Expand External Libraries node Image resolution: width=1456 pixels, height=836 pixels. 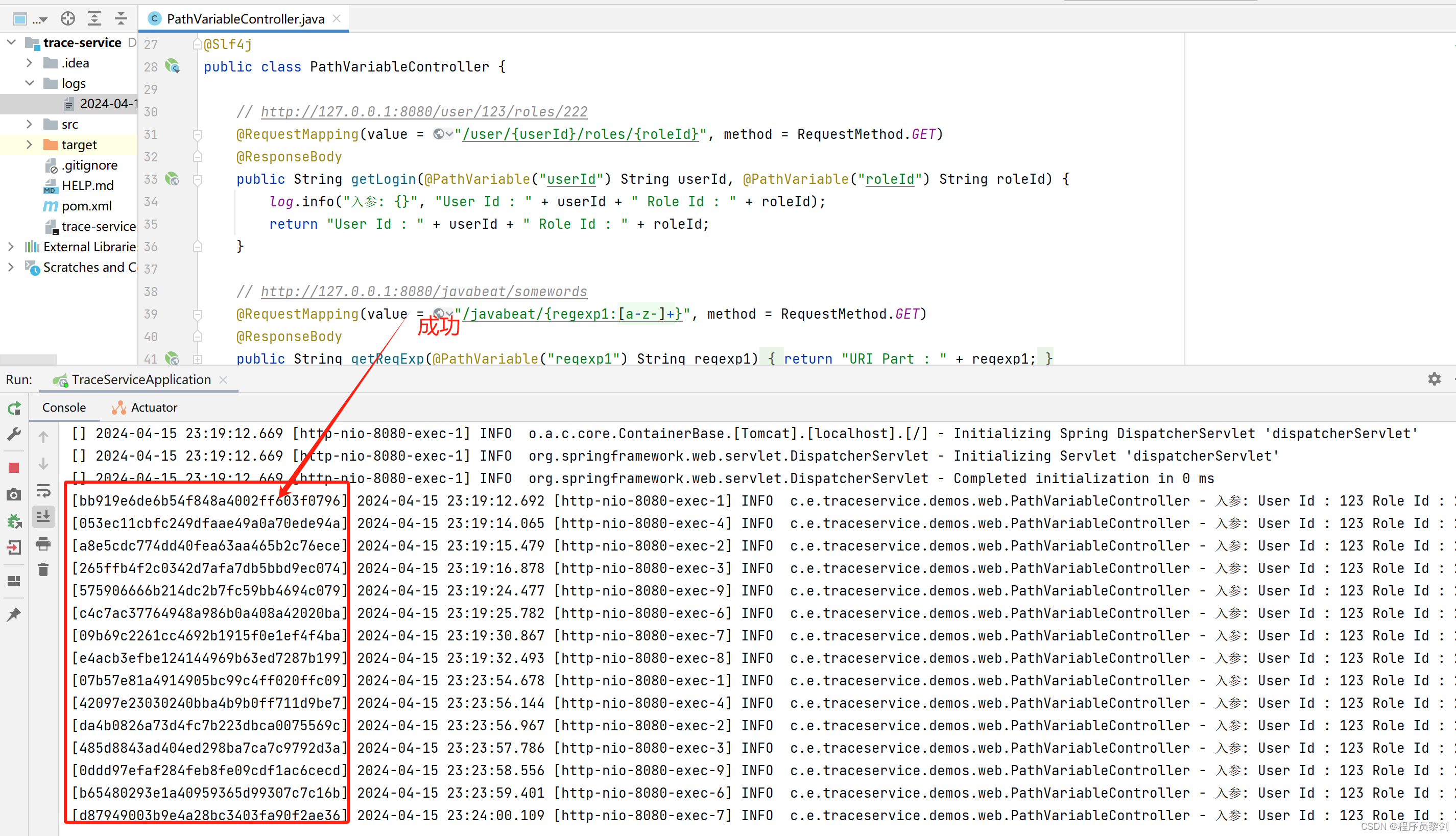pyautogui.click(x=11, y=247)
